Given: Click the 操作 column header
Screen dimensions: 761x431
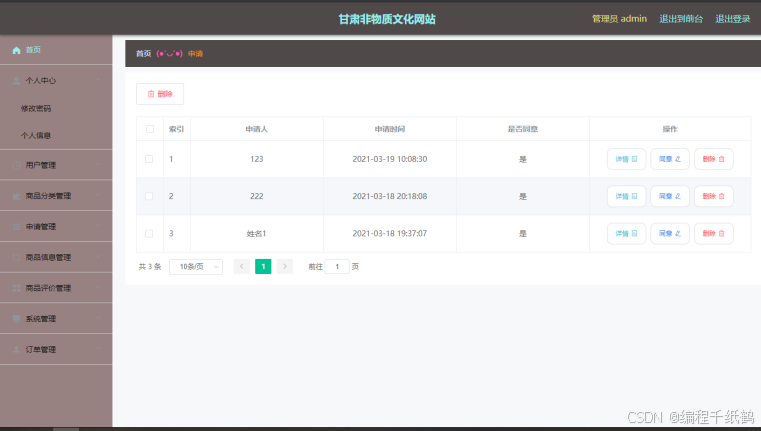Looking at the screenshot, I should [670, 129].
